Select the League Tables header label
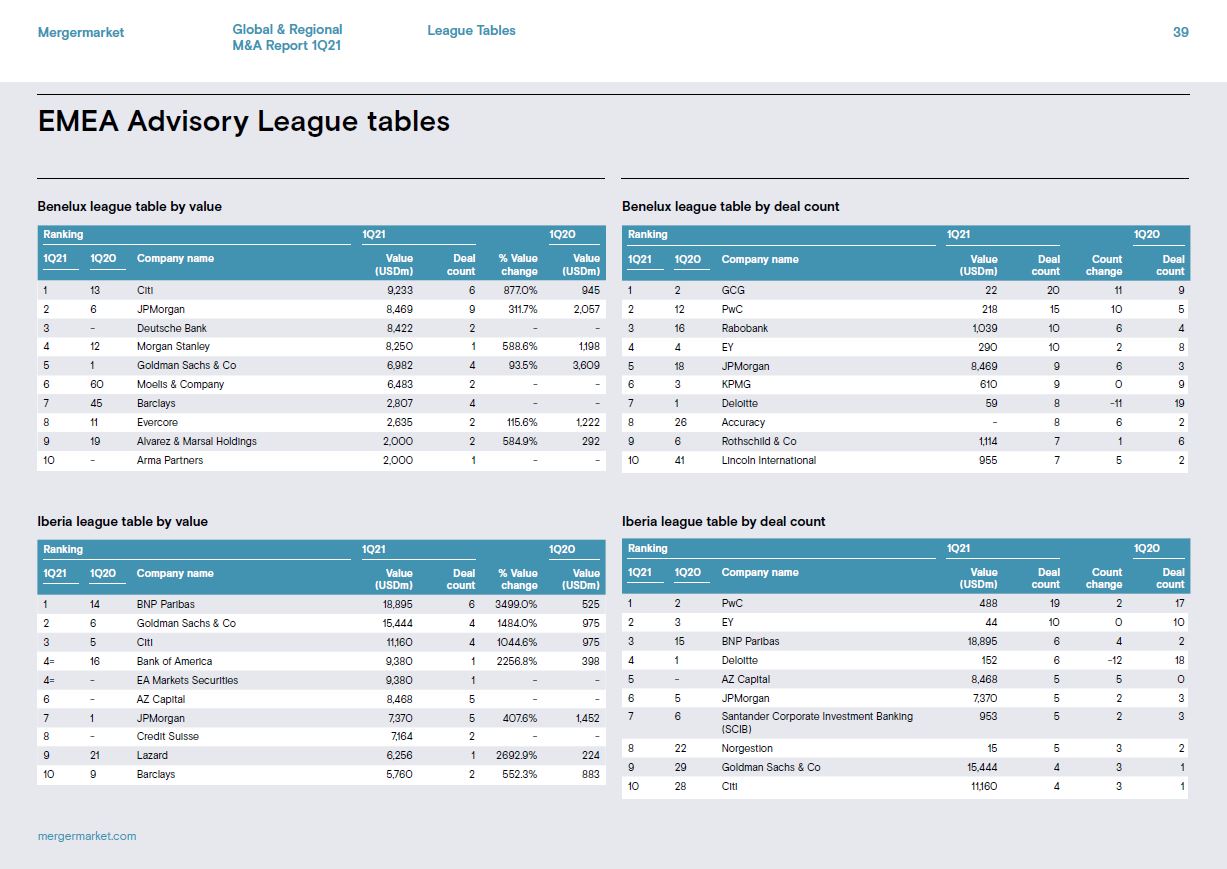This screenshot has width=1227, height=869. pos(471,31)
